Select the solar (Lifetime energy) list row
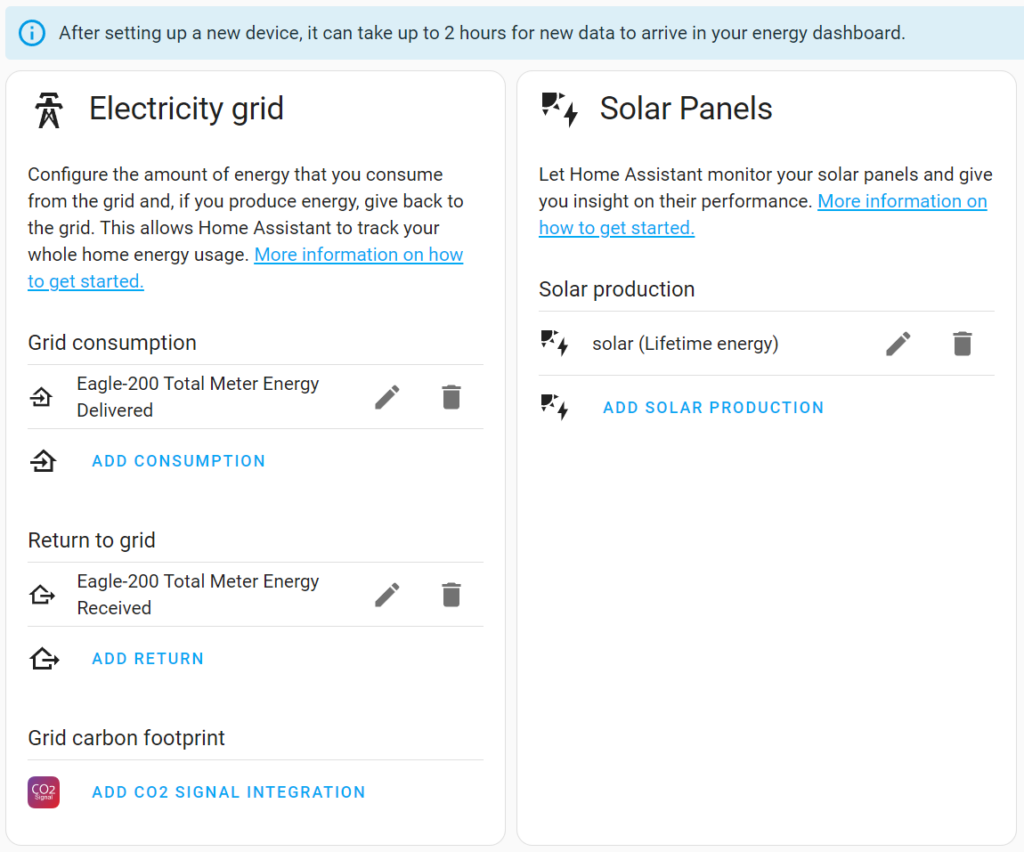The height and width of the screenshot is (852, 1024). 766,343
